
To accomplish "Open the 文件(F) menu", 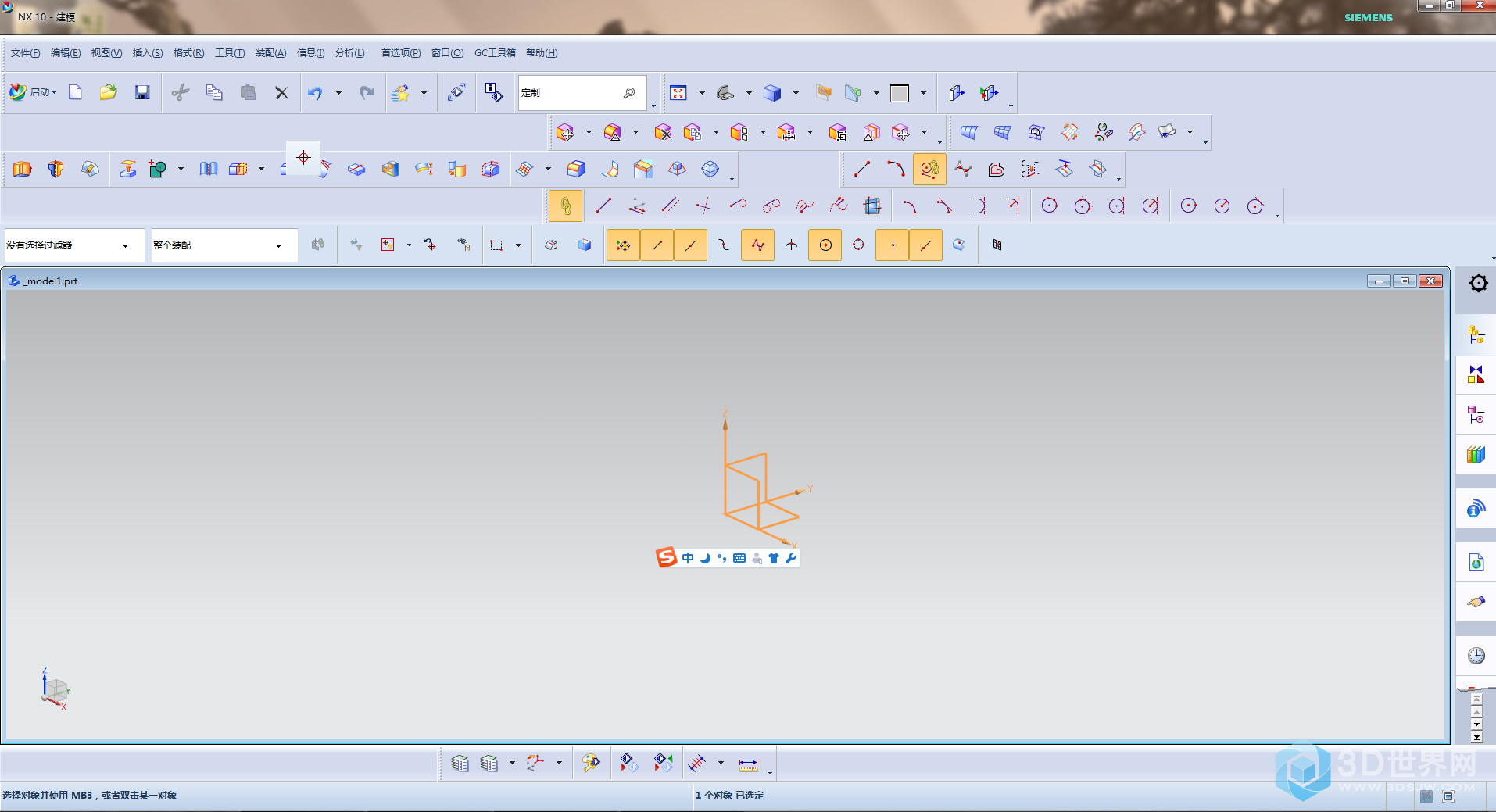I will (25, 53).
